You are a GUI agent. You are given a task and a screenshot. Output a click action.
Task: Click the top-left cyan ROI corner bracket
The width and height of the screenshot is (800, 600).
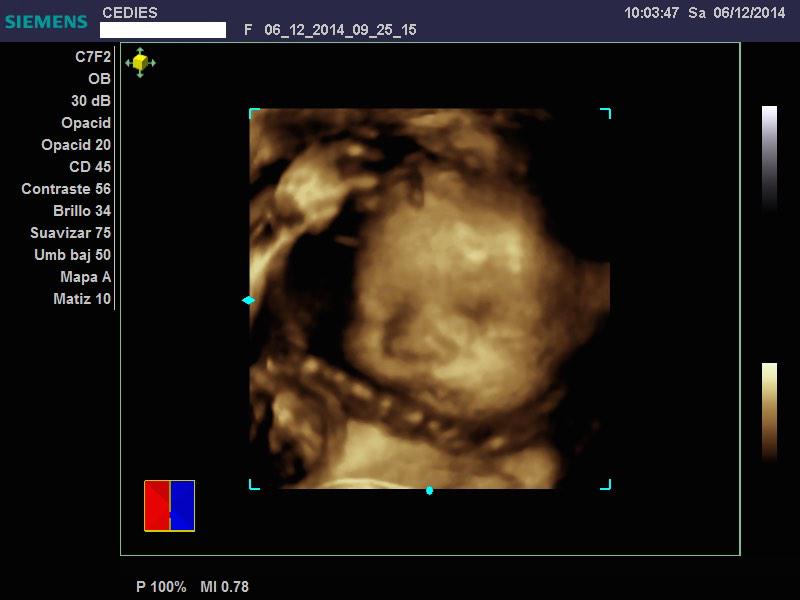[x=254, y=113]
